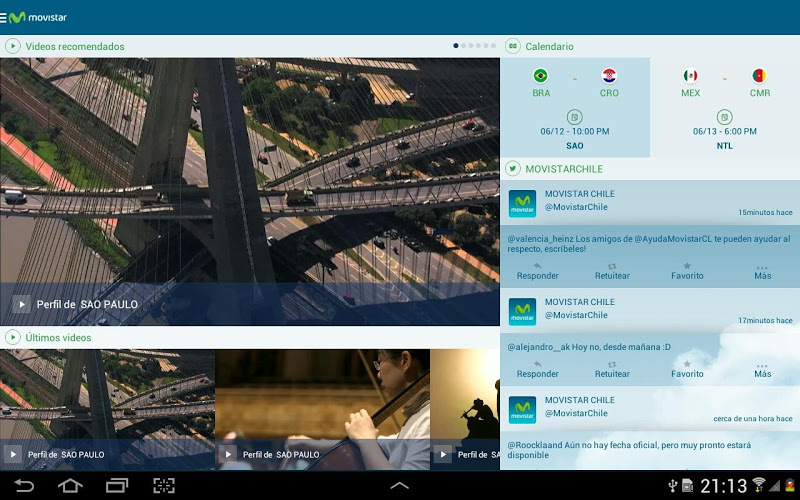Select the MEX - CMR match card venue NTL
800x500 pixels.
[x=724, y=146]
